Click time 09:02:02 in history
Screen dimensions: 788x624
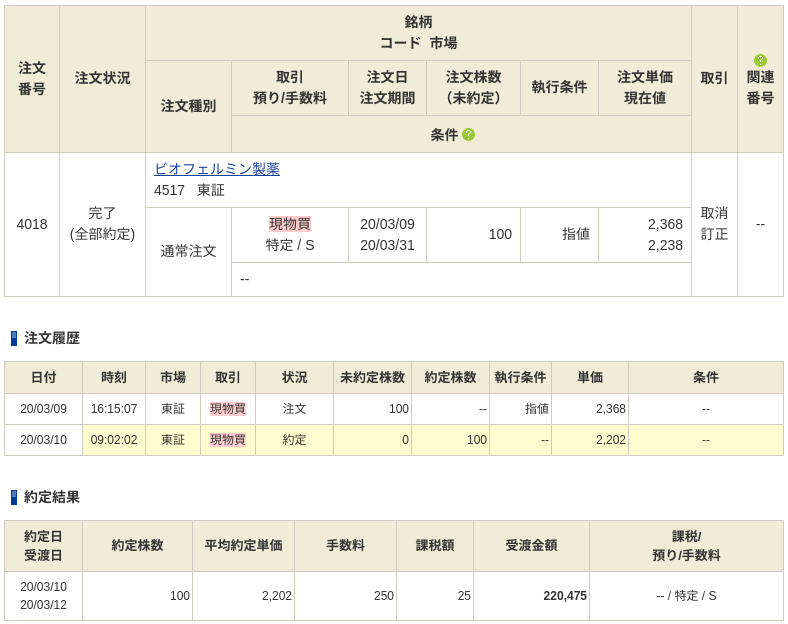pos(114,440)
